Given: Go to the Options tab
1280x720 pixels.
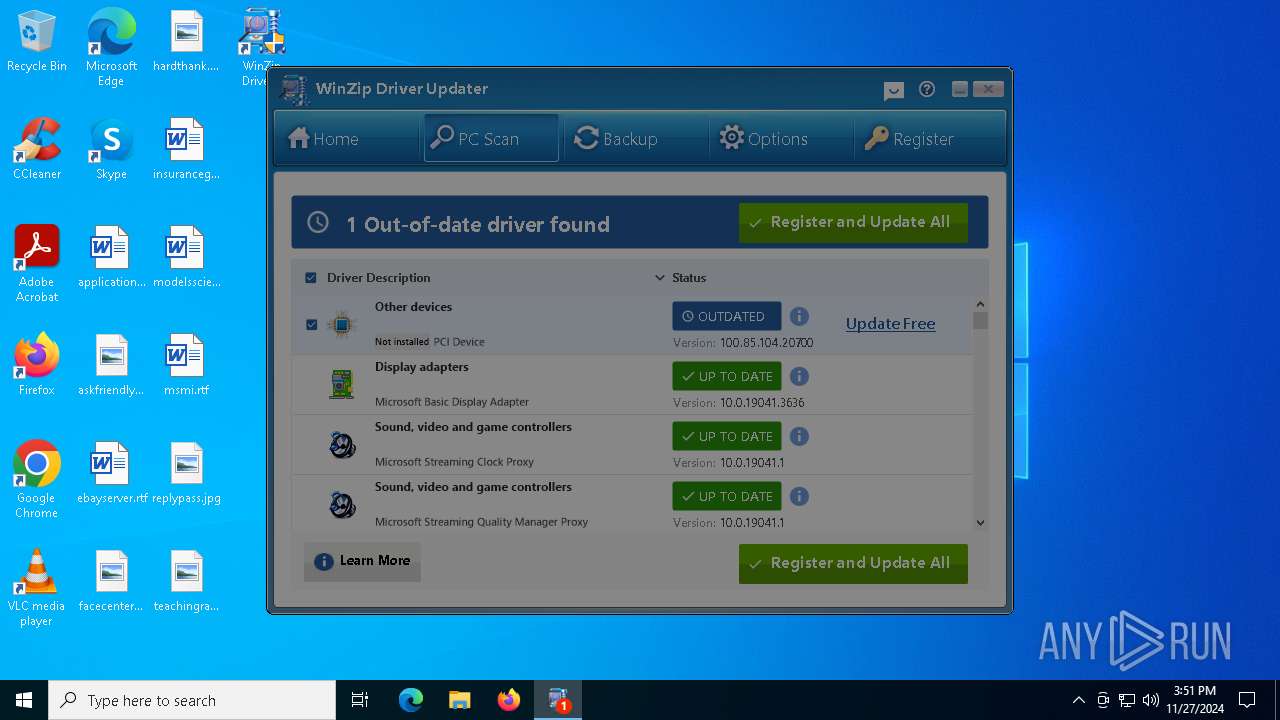Looking at the screenshot, I should (x=780, y=138).
